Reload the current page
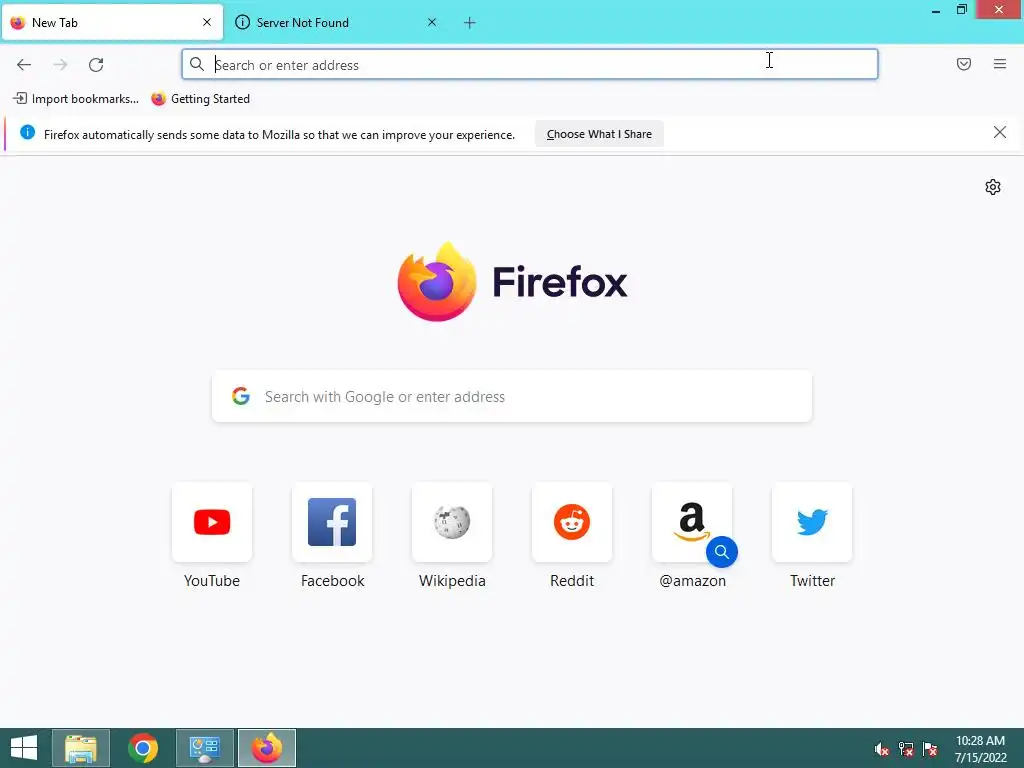The image size is (1024, 768). click(96, 65)
